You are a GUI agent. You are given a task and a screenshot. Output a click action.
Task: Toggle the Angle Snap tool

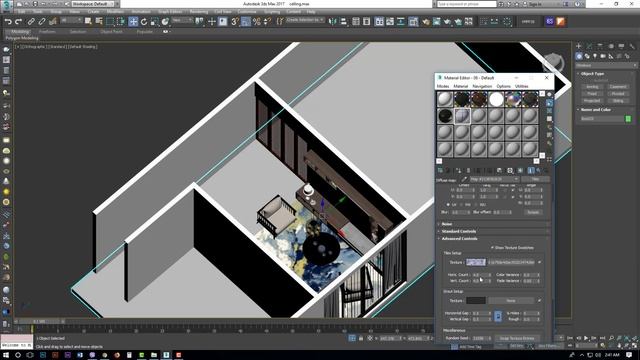point(246,22)
